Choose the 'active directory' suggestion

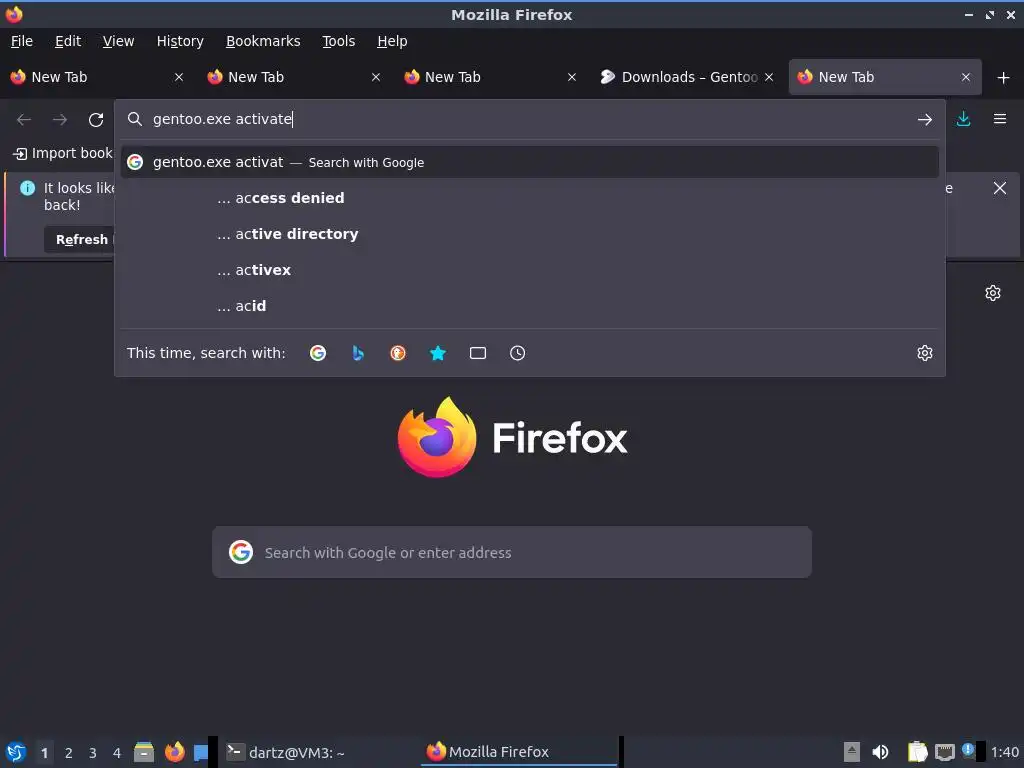(x=530, y=234)
